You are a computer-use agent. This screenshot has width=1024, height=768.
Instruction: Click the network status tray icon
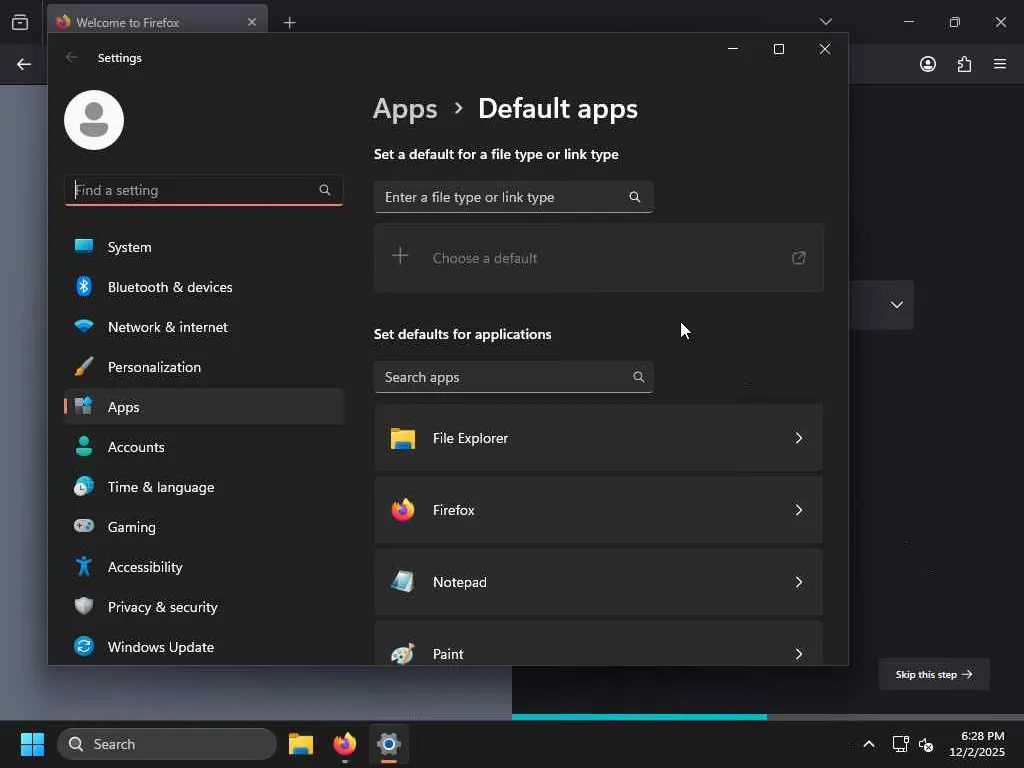901,744
